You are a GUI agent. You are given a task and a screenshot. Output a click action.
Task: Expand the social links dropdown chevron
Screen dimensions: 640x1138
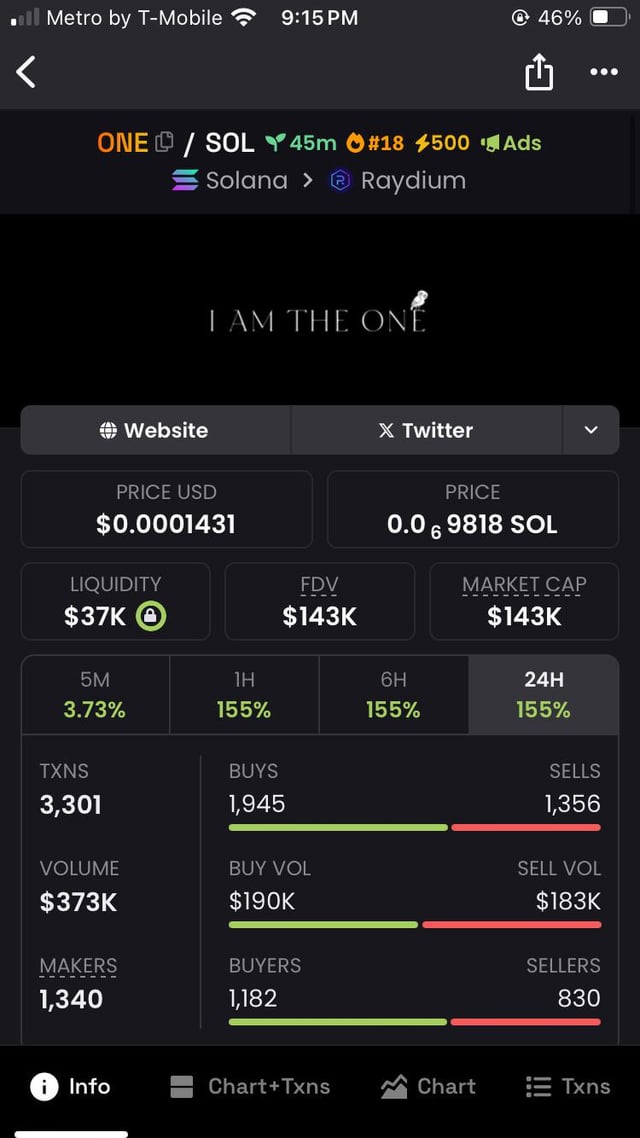pyautogui.click(x=591, y=430)
